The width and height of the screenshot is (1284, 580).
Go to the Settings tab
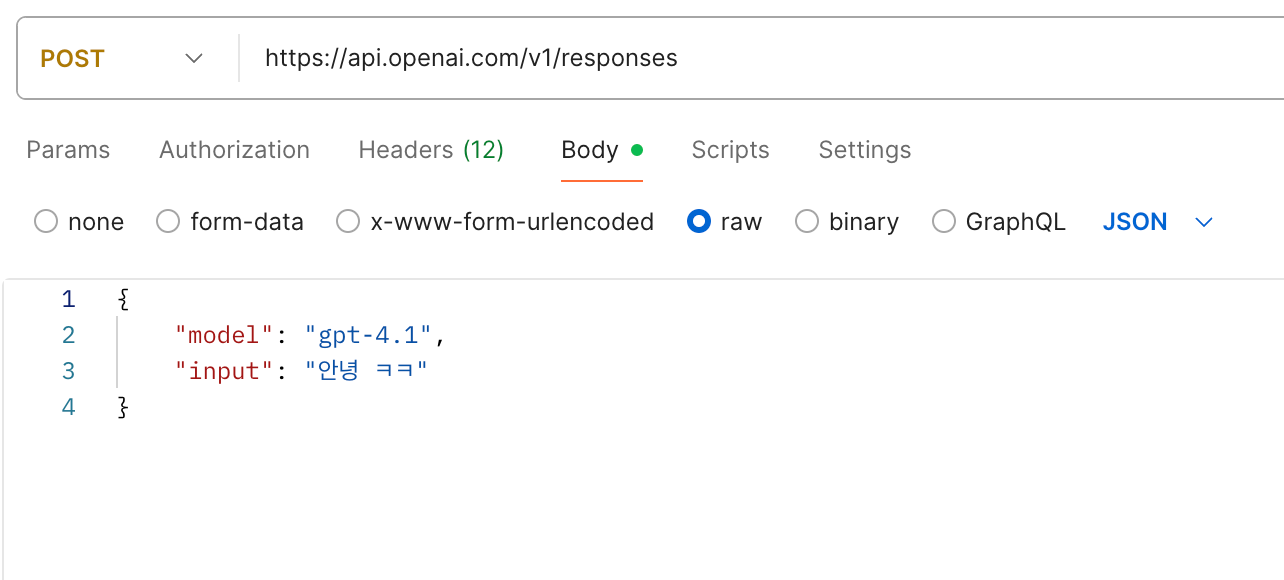865,150
